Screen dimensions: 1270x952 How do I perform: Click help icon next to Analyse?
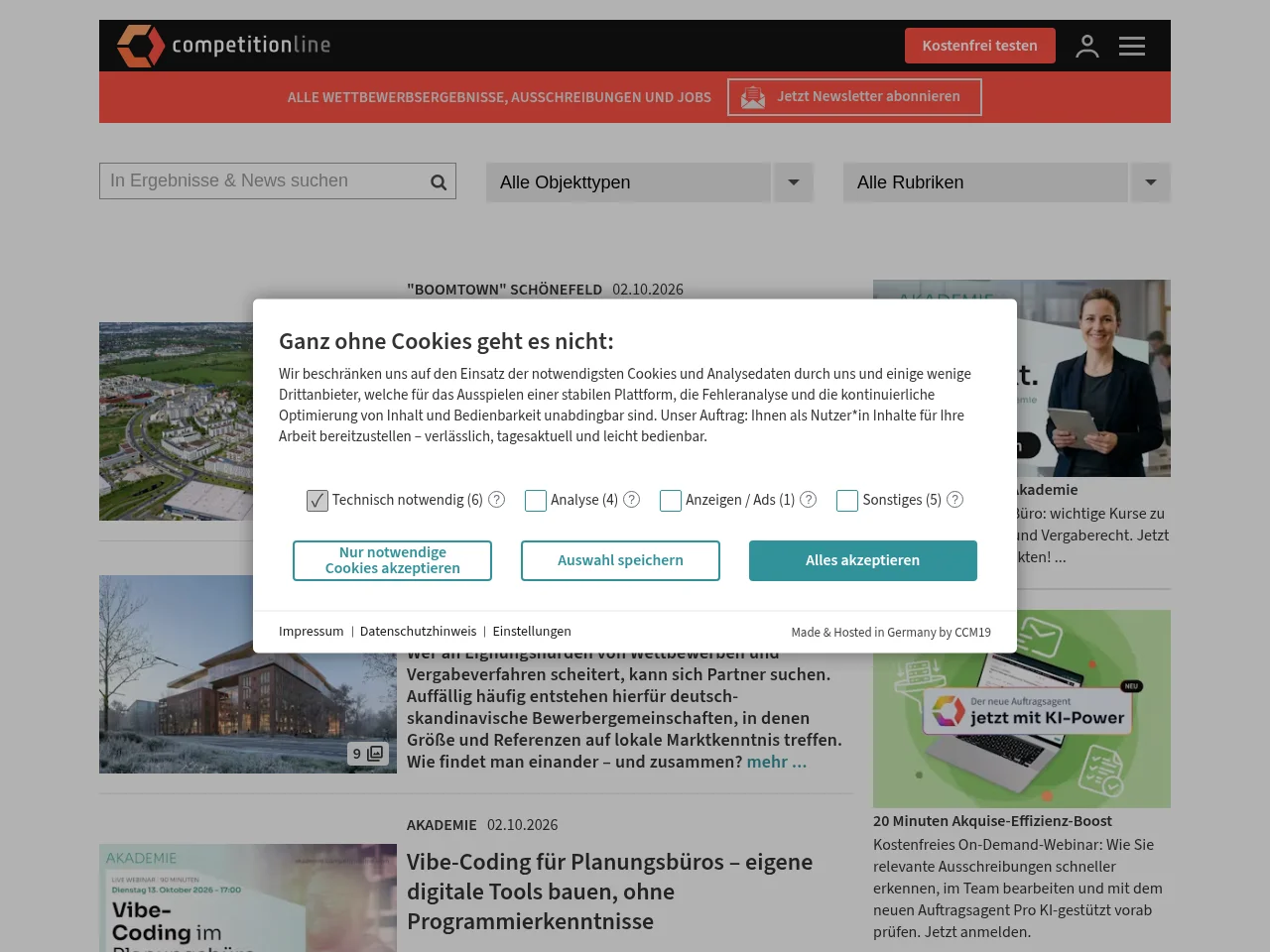click(x=632, y=500)
